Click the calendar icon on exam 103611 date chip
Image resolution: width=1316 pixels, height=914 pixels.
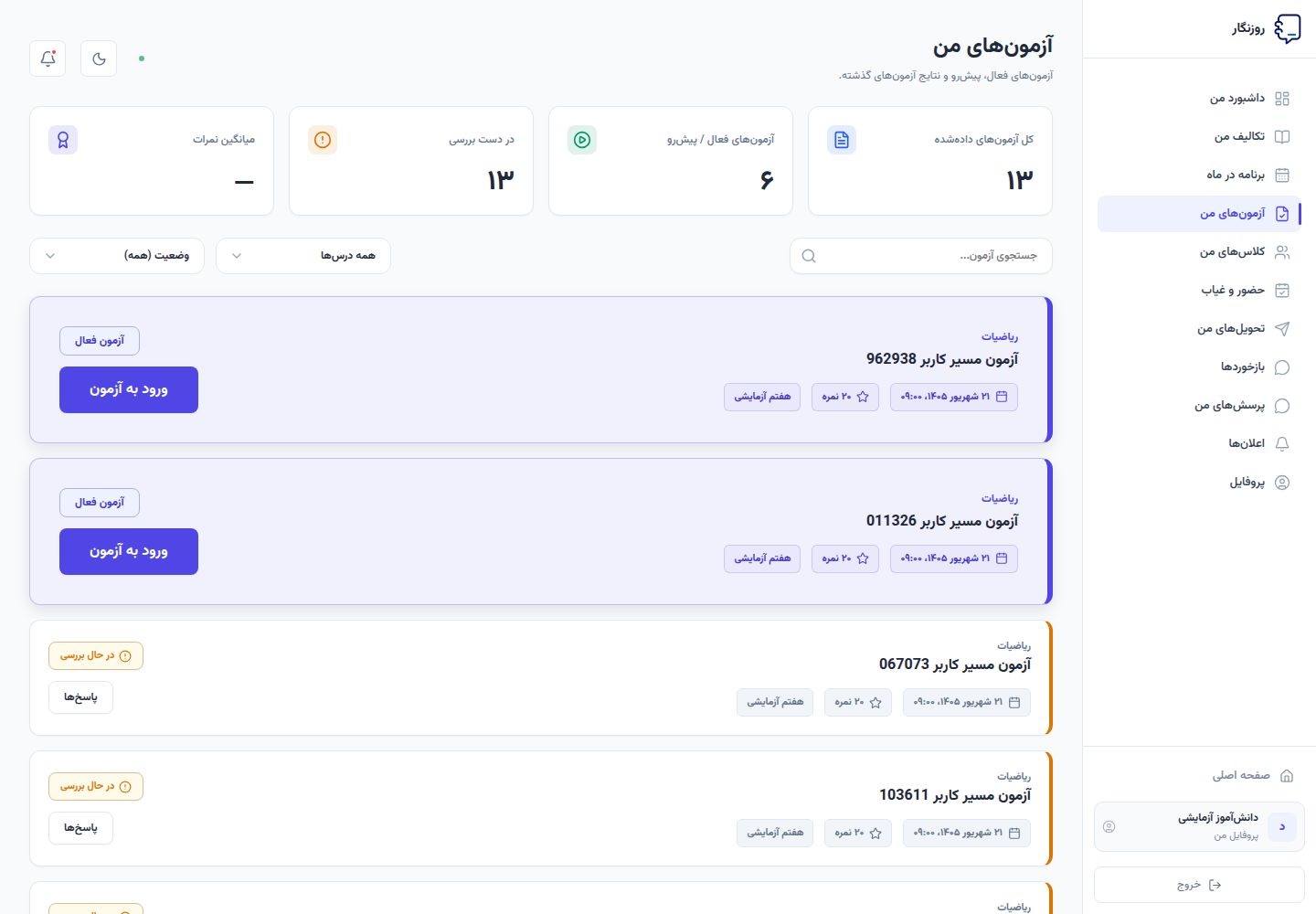(1014, 834)
